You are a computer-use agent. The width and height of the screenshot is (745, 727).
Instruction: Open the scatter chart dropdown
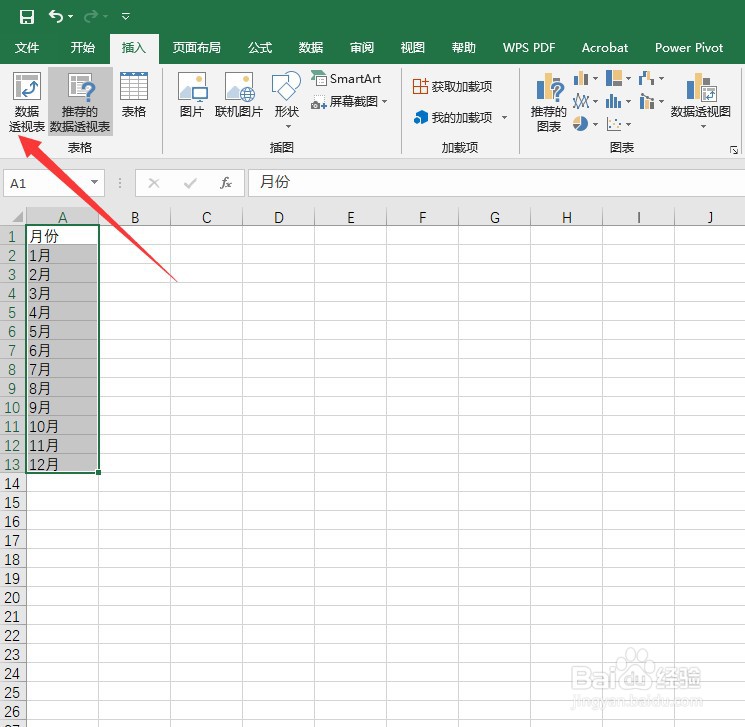click(x=628, y=124)
